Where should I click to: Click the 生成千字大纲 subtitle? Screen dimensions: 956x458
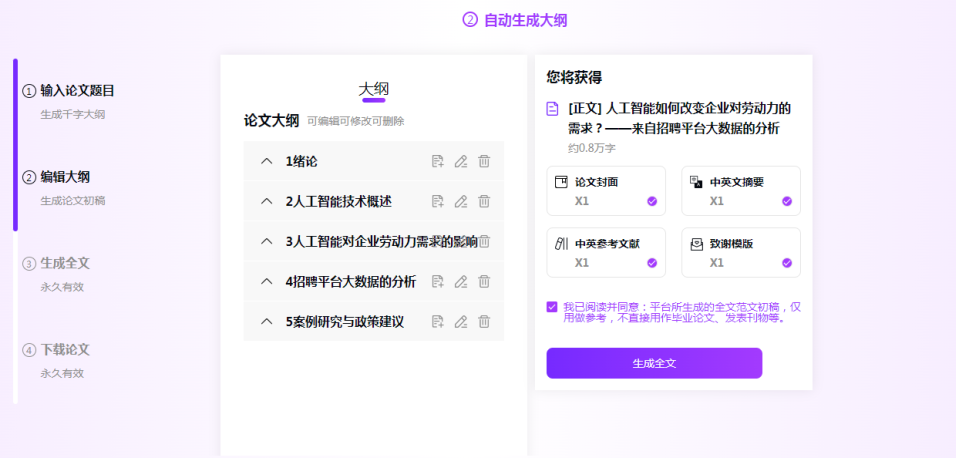pyautogui.click(x=73, y=114)
